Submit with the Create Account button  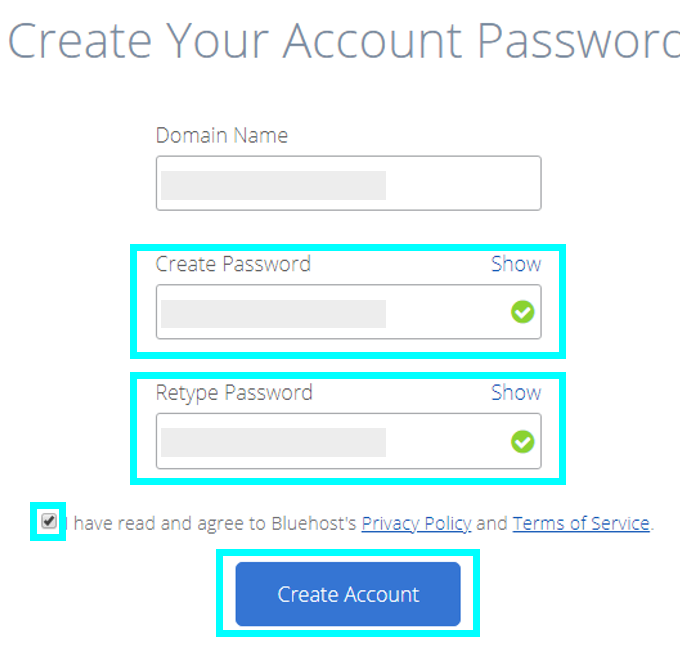pos(348,594)
